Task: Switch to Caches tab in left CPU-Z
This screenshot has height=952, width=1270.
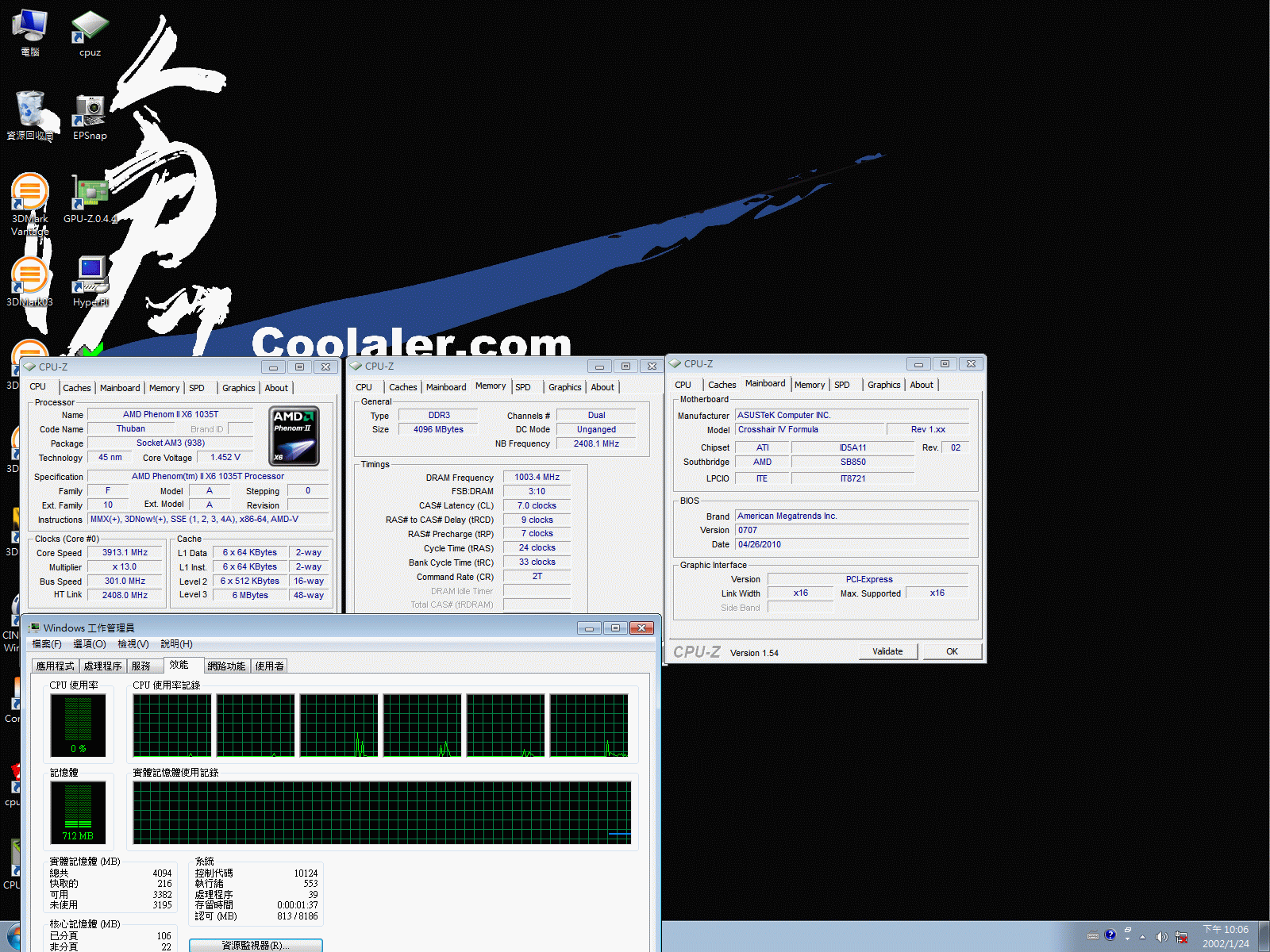Action: 77,388
